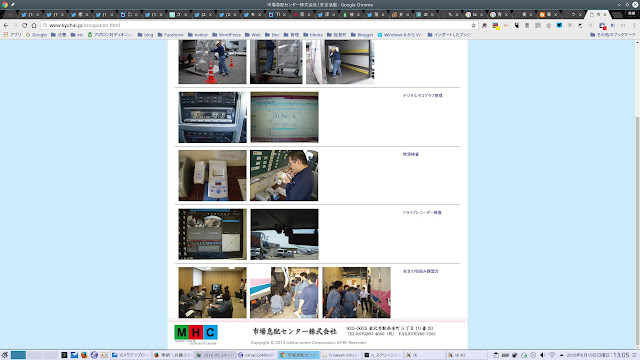
Task: Open the taskbar start menu icon
Action: click(x=4, y=355)
